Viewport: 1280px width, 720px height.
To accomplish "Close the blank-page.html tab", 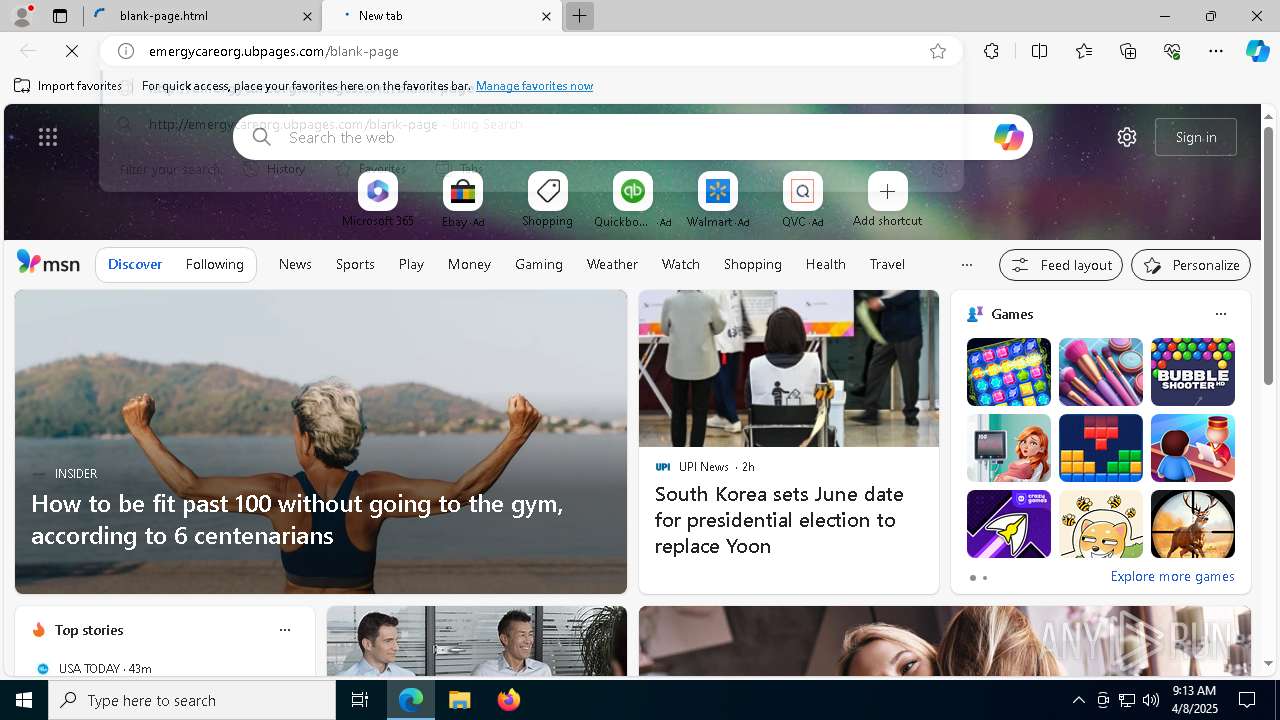I will click(308, 16).
